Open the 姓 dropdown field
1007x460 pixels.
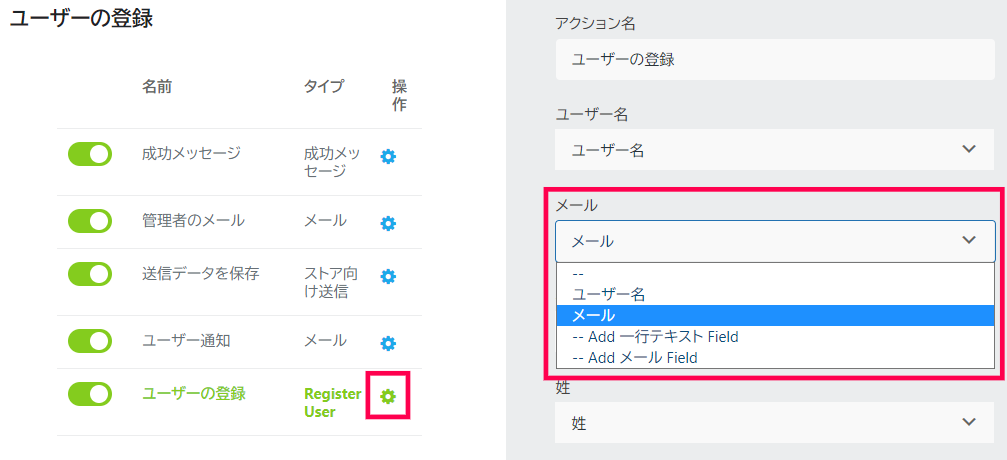(x=775, y=423)
